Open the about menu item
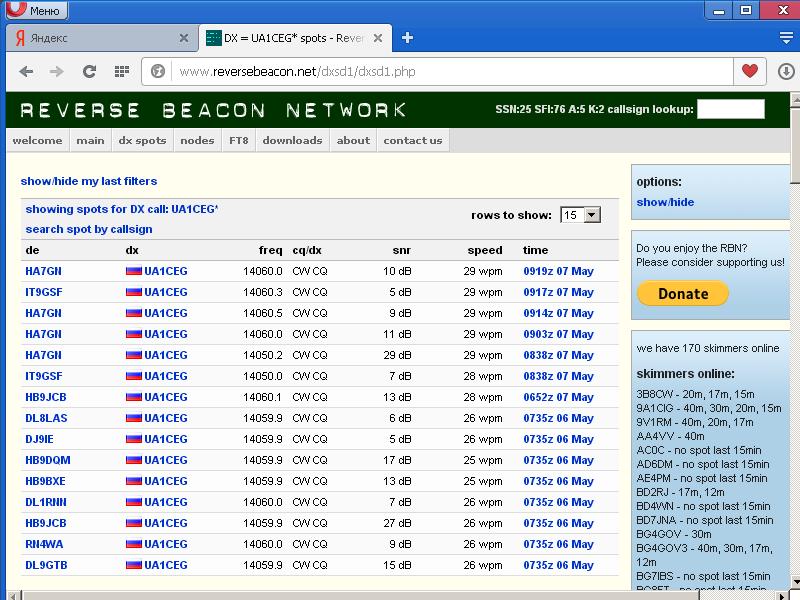This screenshot has height=600, width=800. click(353, 140)
